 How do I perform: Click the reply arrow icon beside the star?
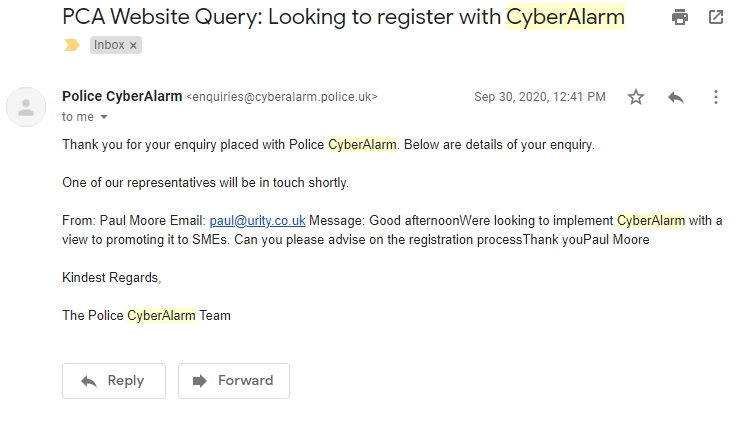[x=676, y=97]
